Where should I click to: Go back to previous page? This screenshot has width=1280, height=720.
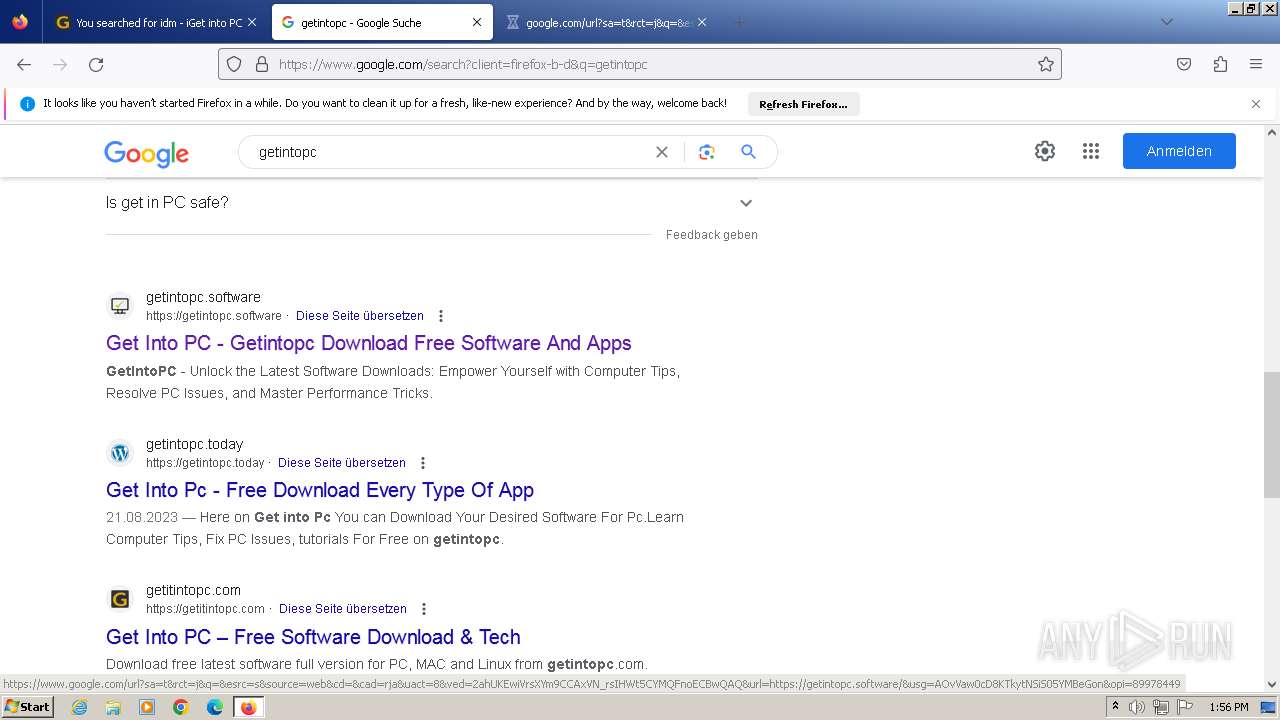(24, 64)
